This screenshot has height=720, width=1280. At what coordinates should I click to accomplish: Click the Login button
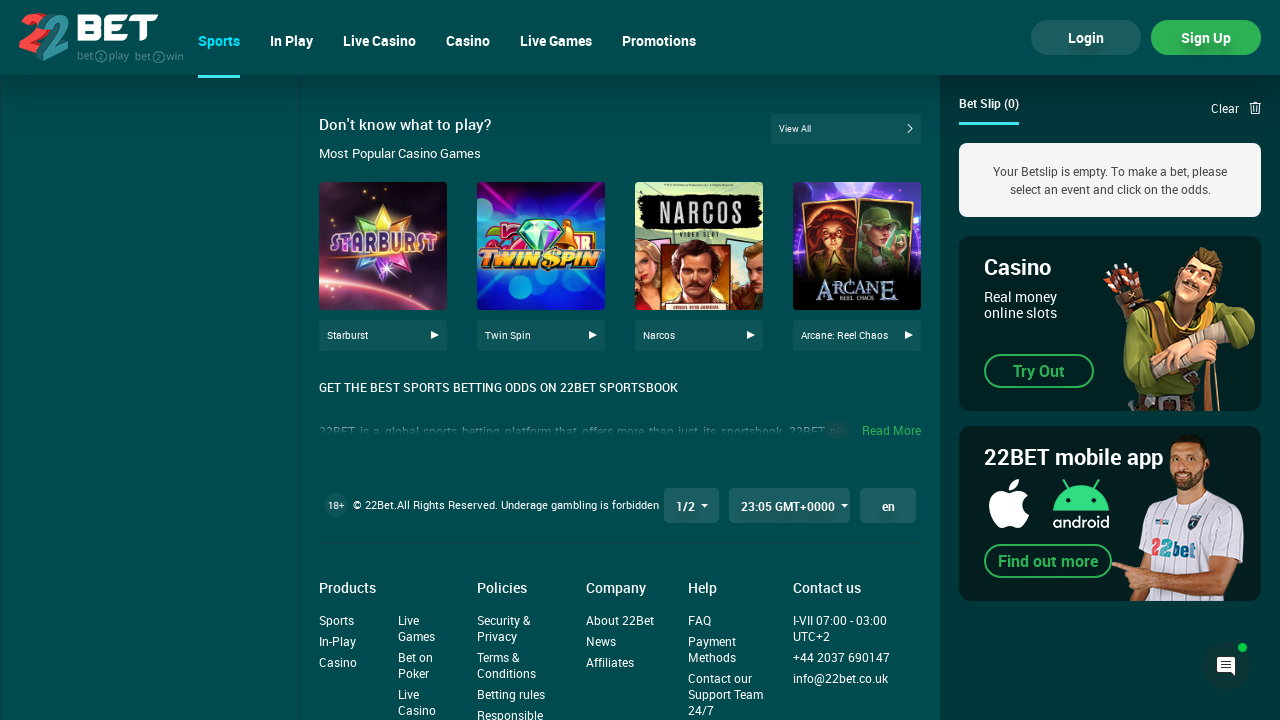(x=1086, y=38)
